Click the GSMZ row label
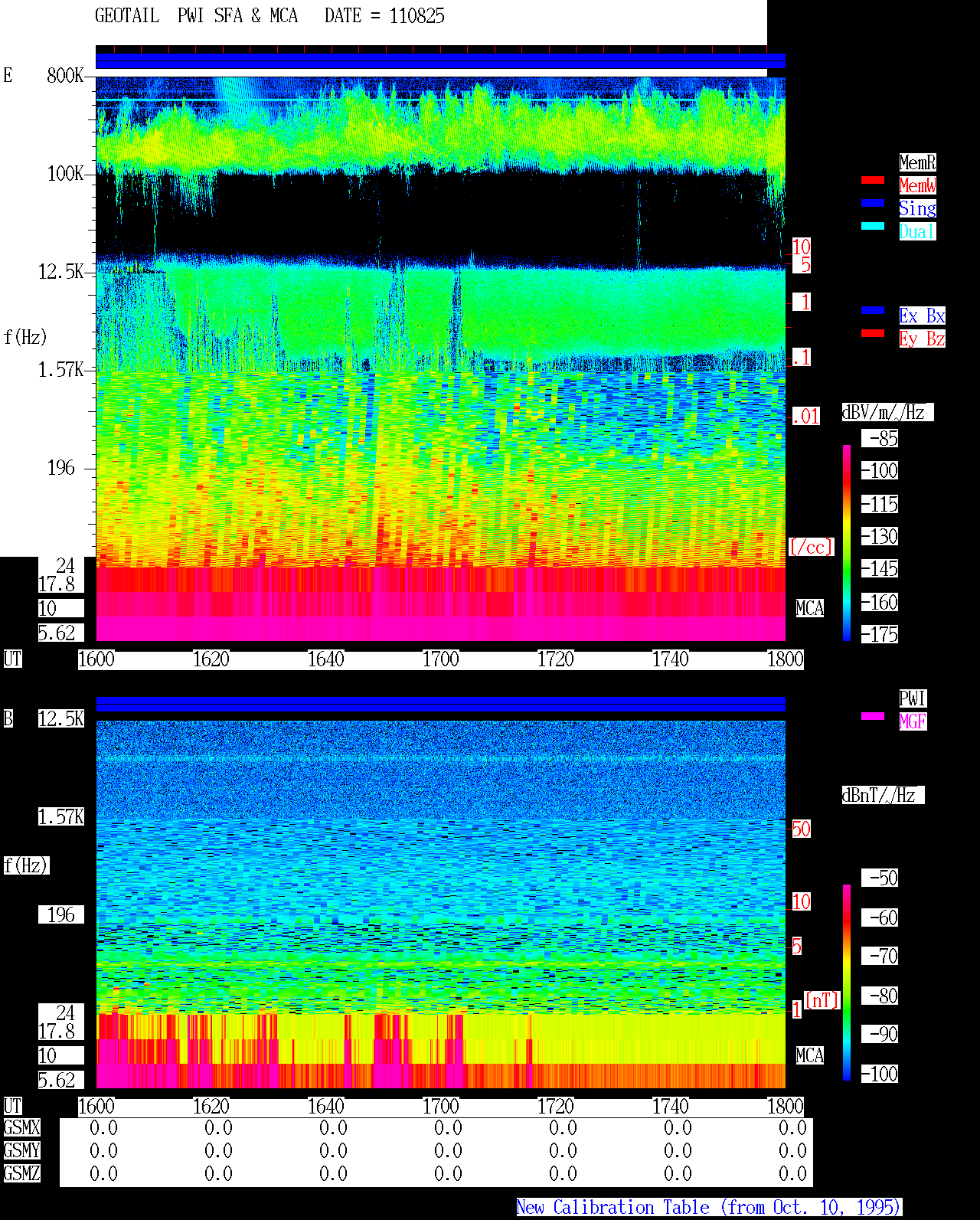980x1220 pixels. pos(21,1173)
